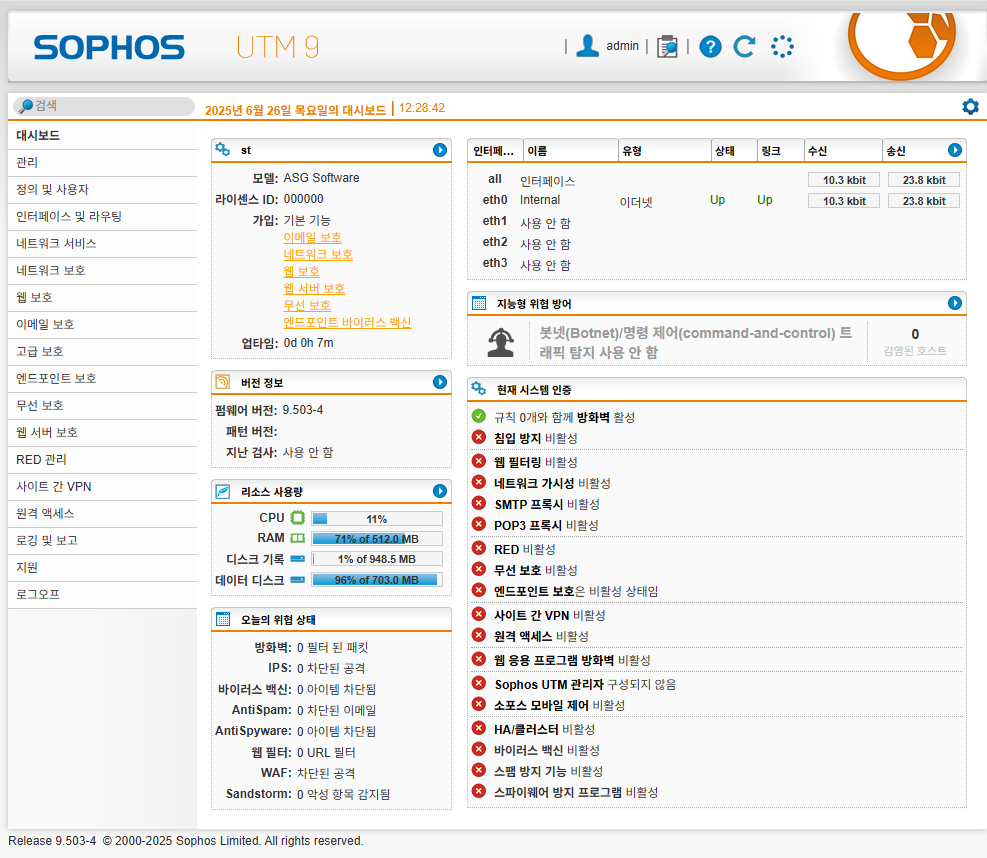This screenshot has width=987, height=858.
Task: Open the 이메일 보호 subscription link
Action: coord(312,237)
